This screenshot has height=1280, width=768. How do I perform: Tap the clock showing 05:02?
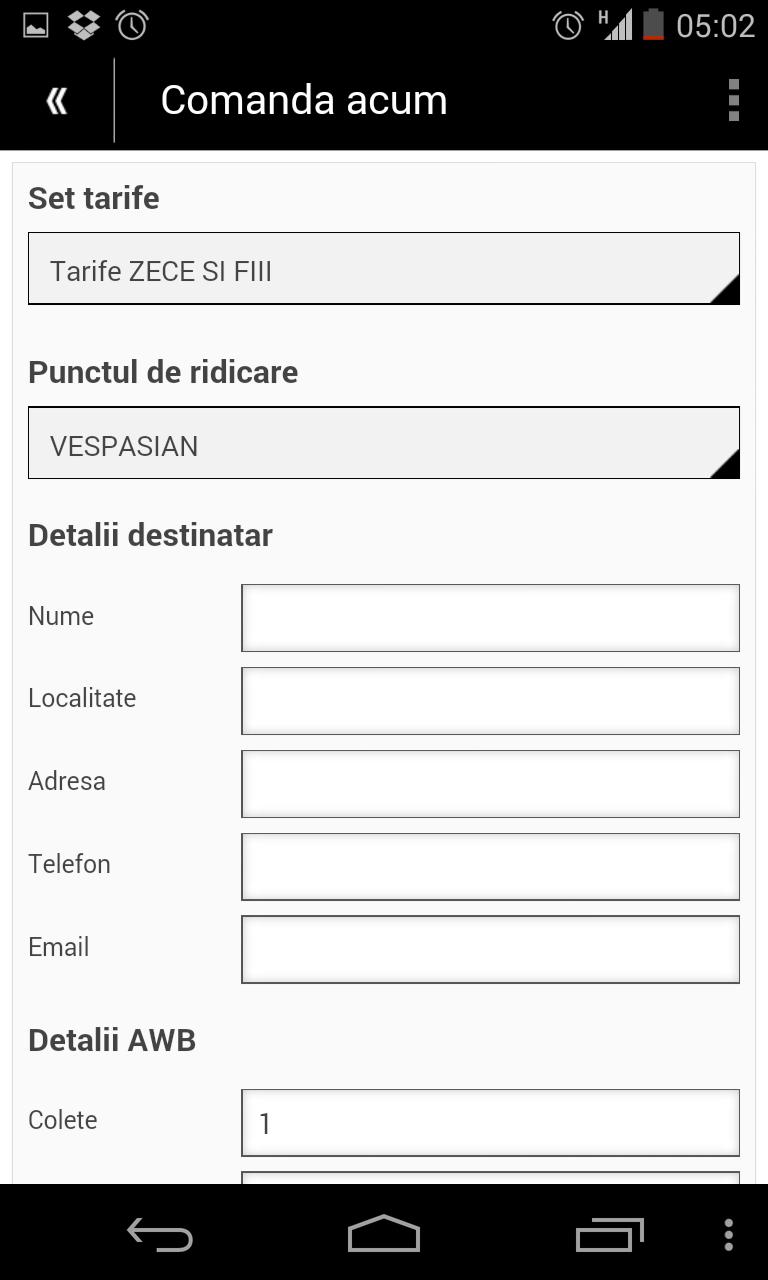[715, 25]
